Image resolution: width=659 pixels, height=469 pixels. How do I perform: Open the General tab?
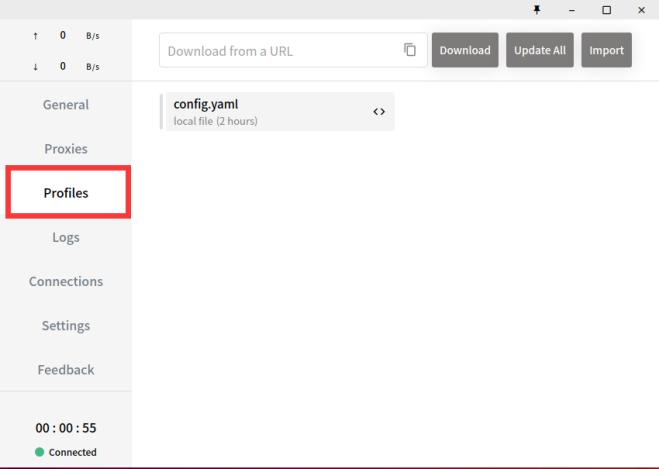(x=66, y=104)
